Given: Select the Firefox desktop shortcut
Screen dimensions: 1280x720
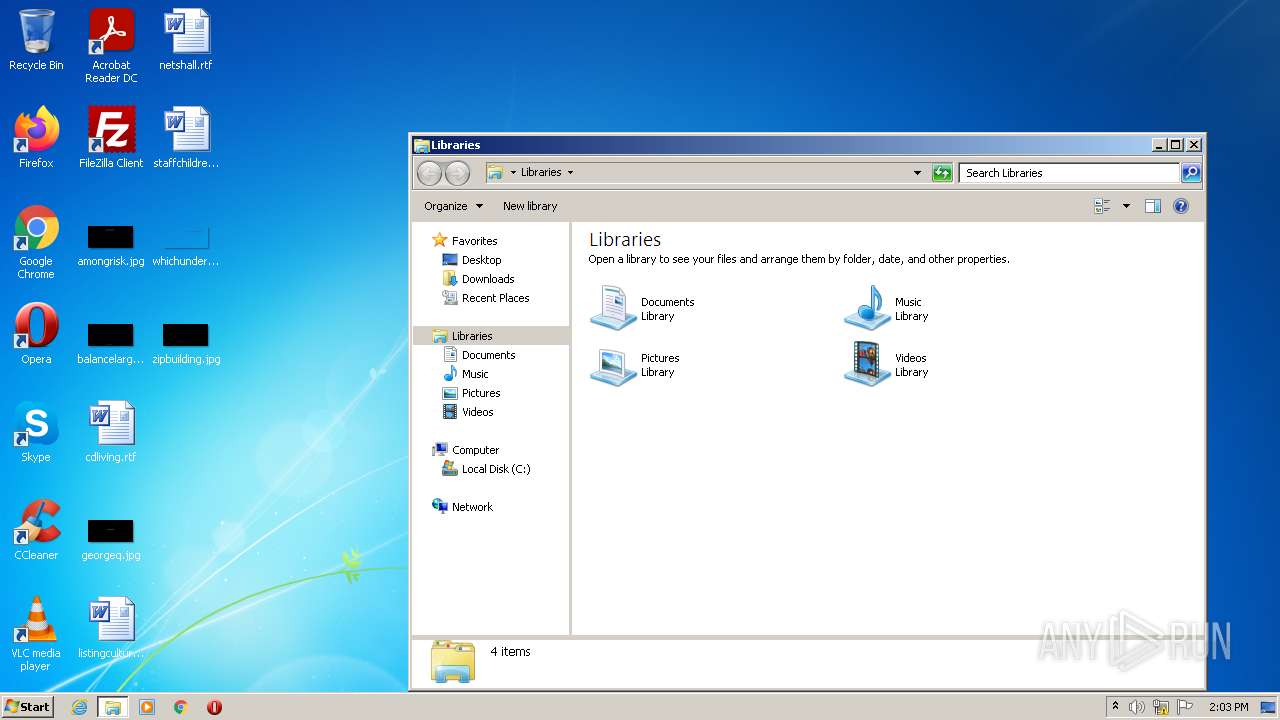Looking at the screenshot, I should tap(36, 138).
